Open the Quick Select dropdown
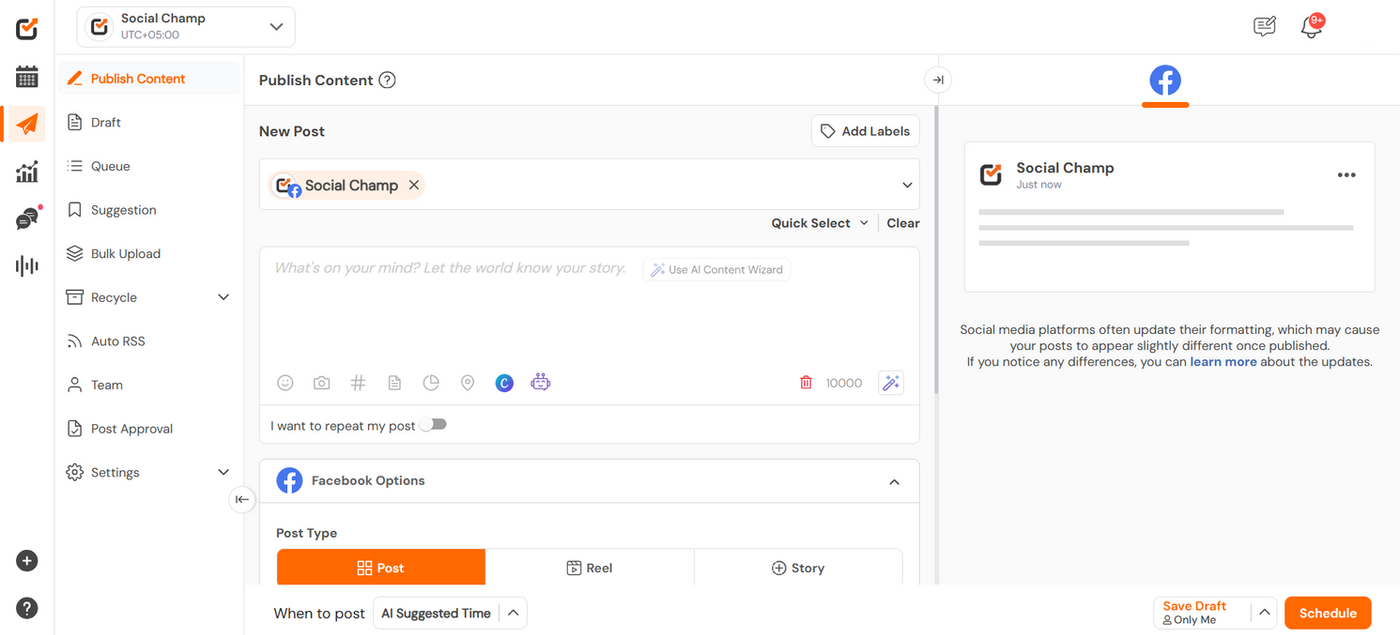 tap(820, 223)
